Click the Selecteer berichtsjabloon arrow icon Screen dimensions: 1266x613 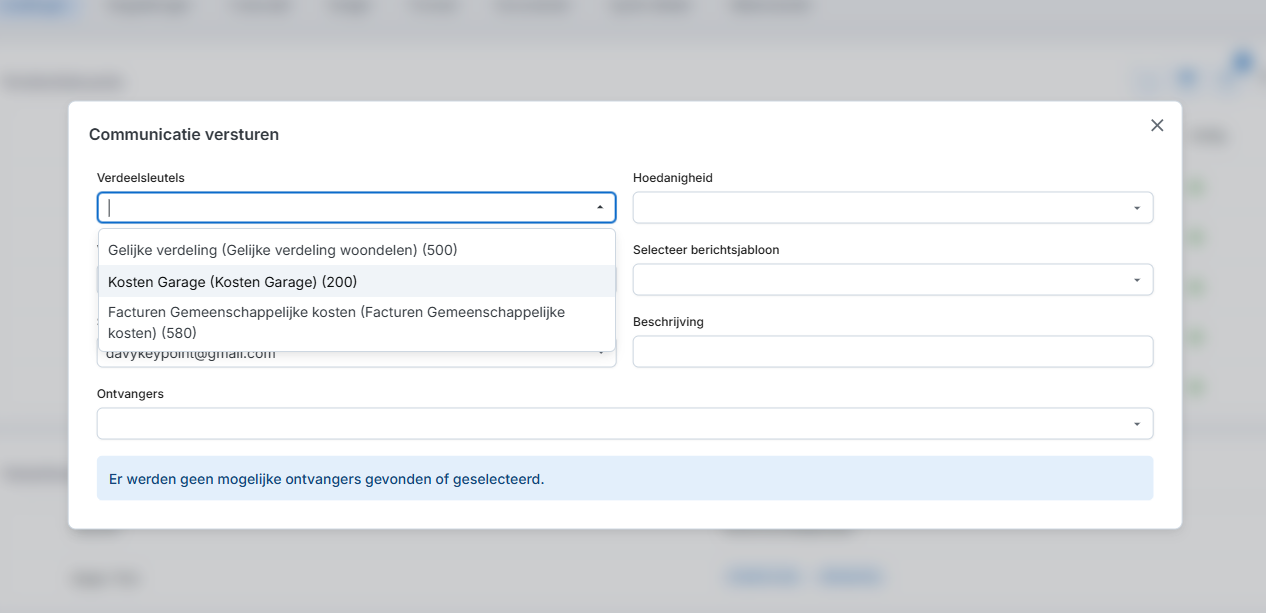1137,280
